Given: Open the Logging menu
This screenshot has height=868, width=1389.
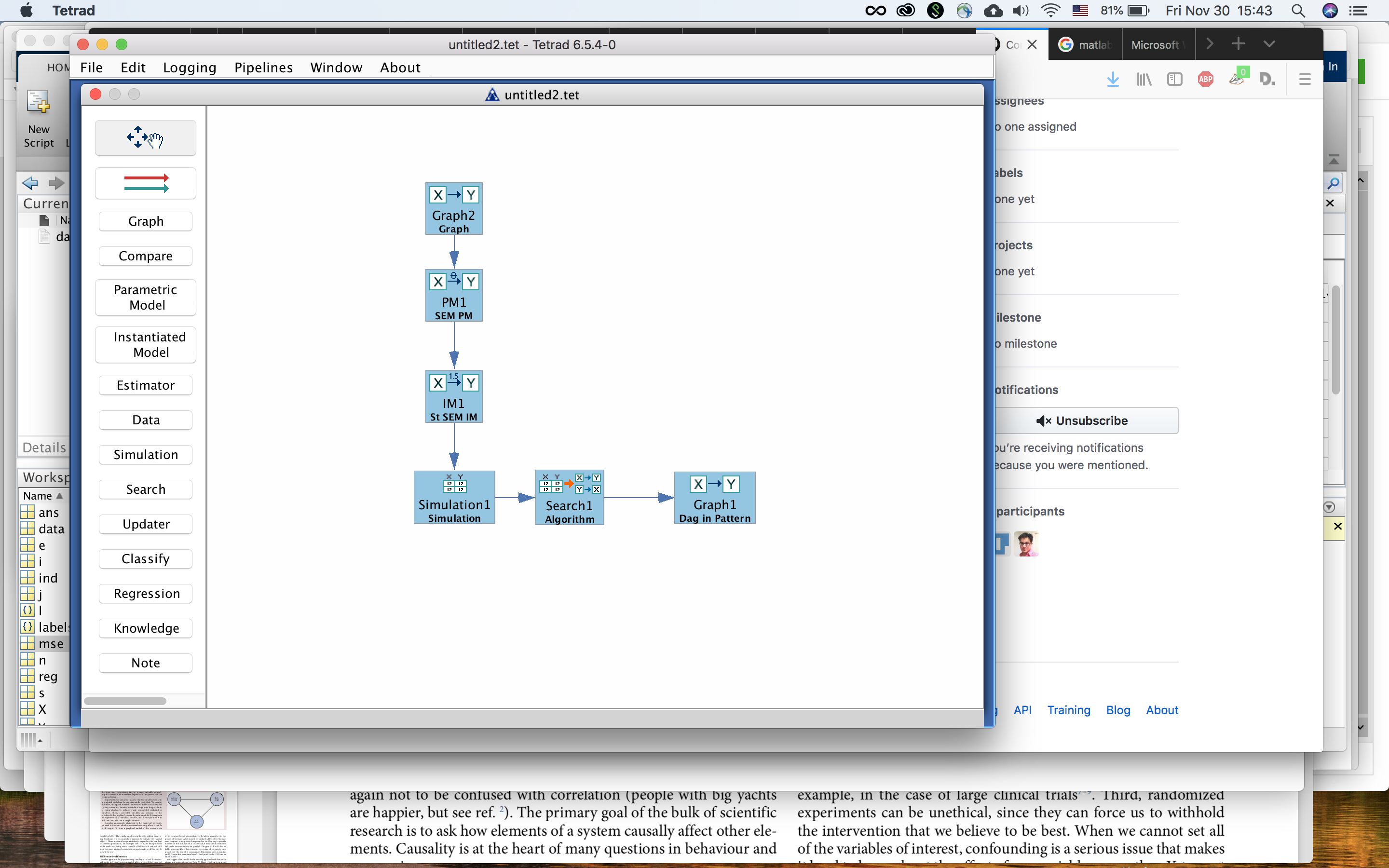Looking at the screenshot, I should tap(190, 67).
